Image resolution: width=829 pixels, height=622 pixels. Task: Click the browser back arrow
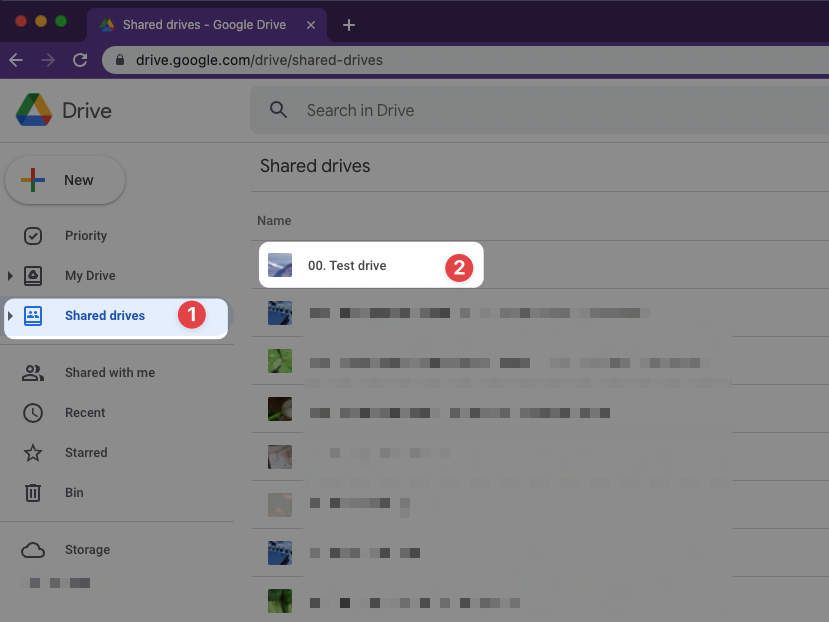(16, 60)
